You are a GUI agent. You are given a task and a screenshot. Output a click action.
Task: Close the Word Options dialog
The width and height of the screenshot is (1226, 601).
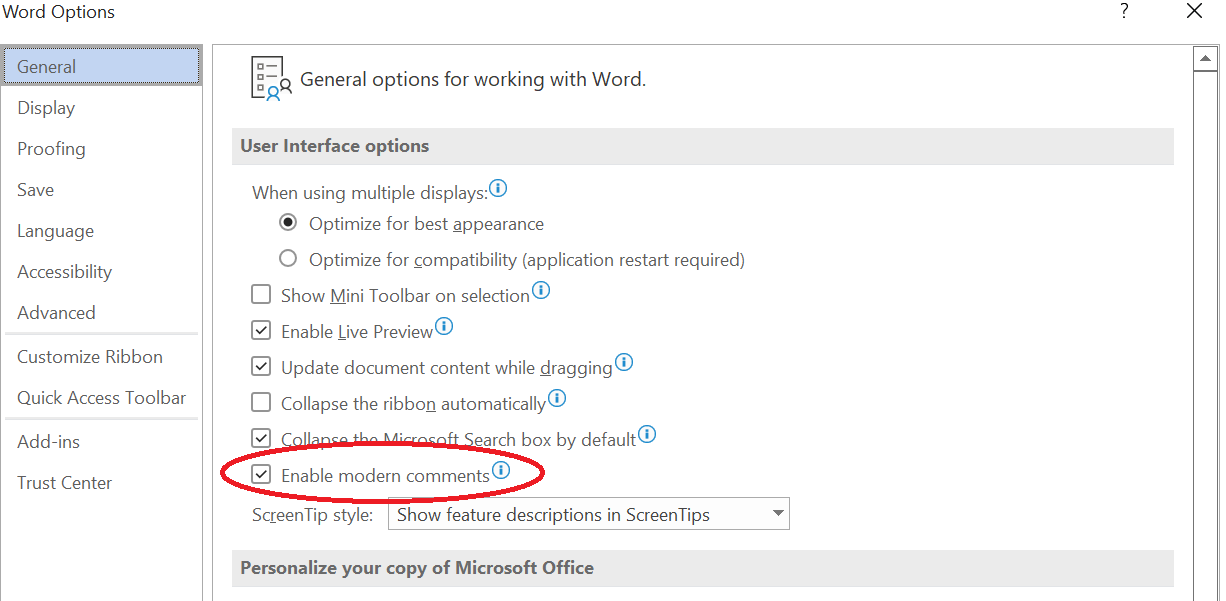click(x=1194, y=12)
